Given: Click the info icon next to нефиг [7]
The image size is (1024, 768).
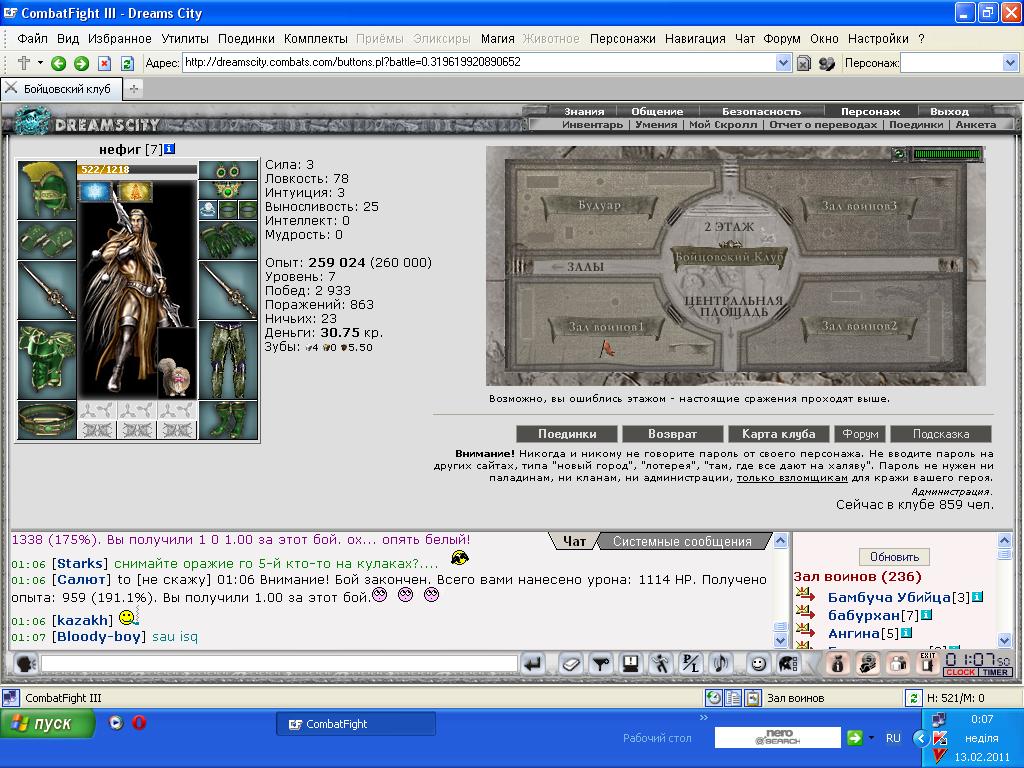Looking at the screenshot, I should click(169, 149).
